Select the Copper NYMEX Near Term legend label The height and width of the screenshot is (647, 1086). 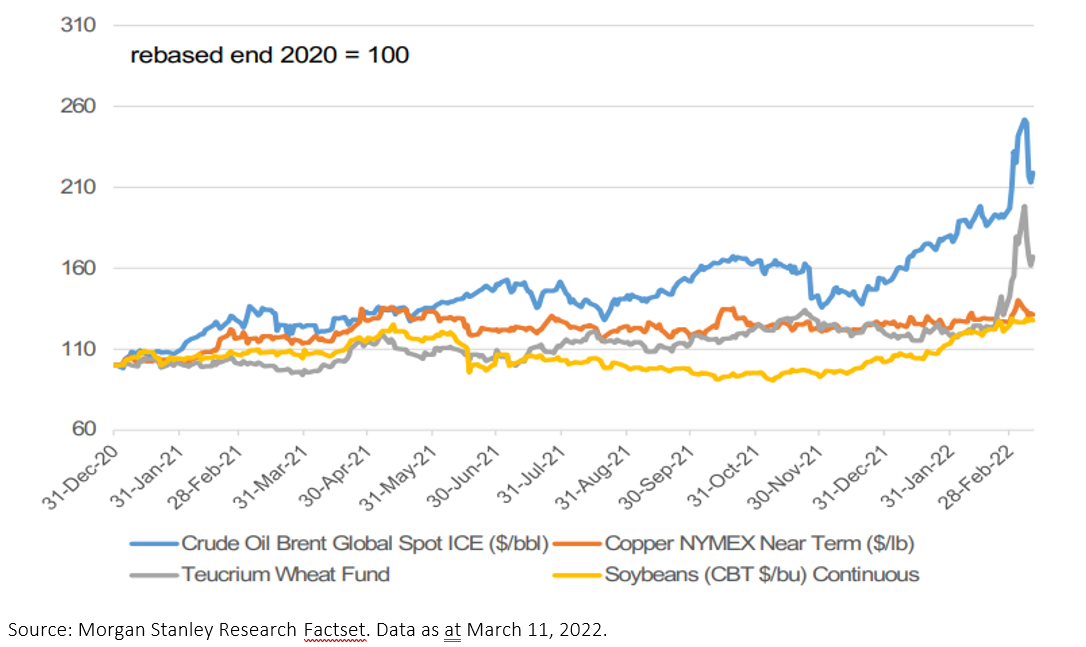point(760,544)
